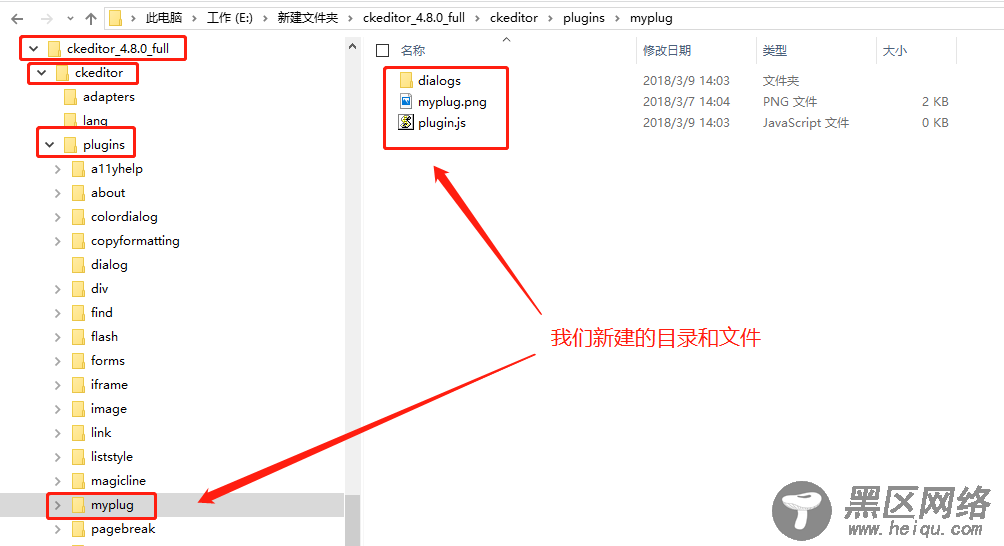
Task: Click 工作 (E:) breadcrumb segment
Action: pyautogui.click(x=229, y=18)
